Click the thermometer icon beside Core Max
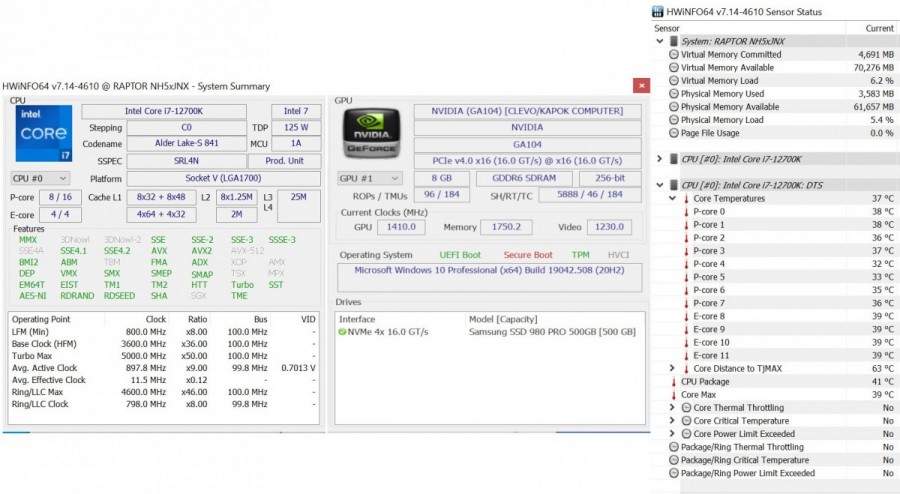 pos(674,395)
